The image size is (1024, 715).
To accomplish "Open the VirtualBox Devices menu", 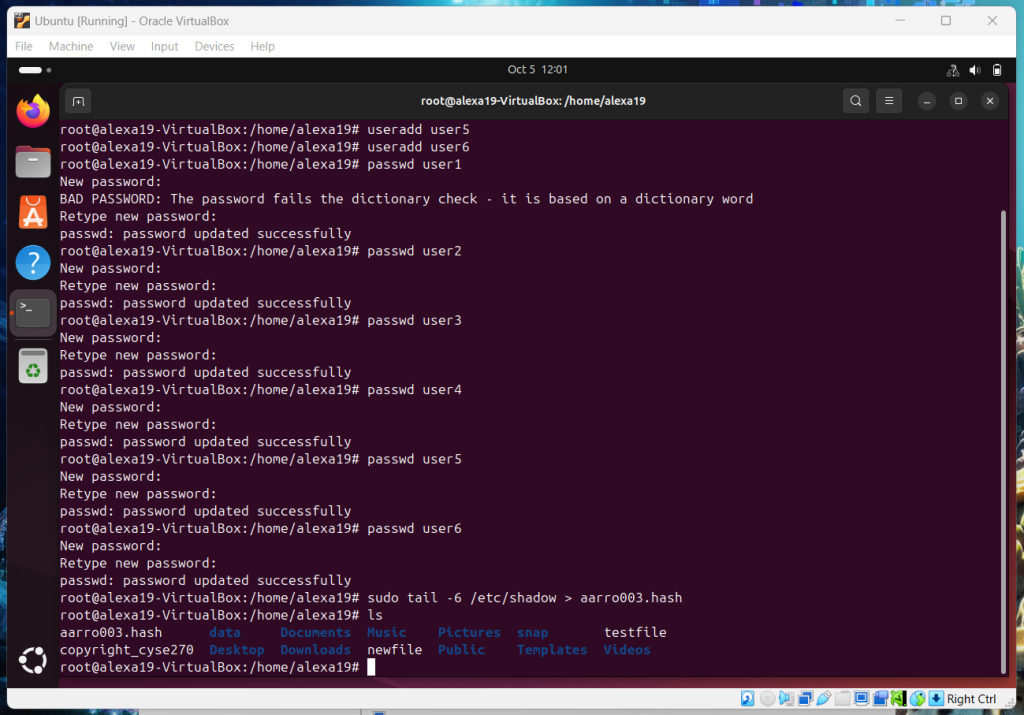I will [x=214, y=46].
